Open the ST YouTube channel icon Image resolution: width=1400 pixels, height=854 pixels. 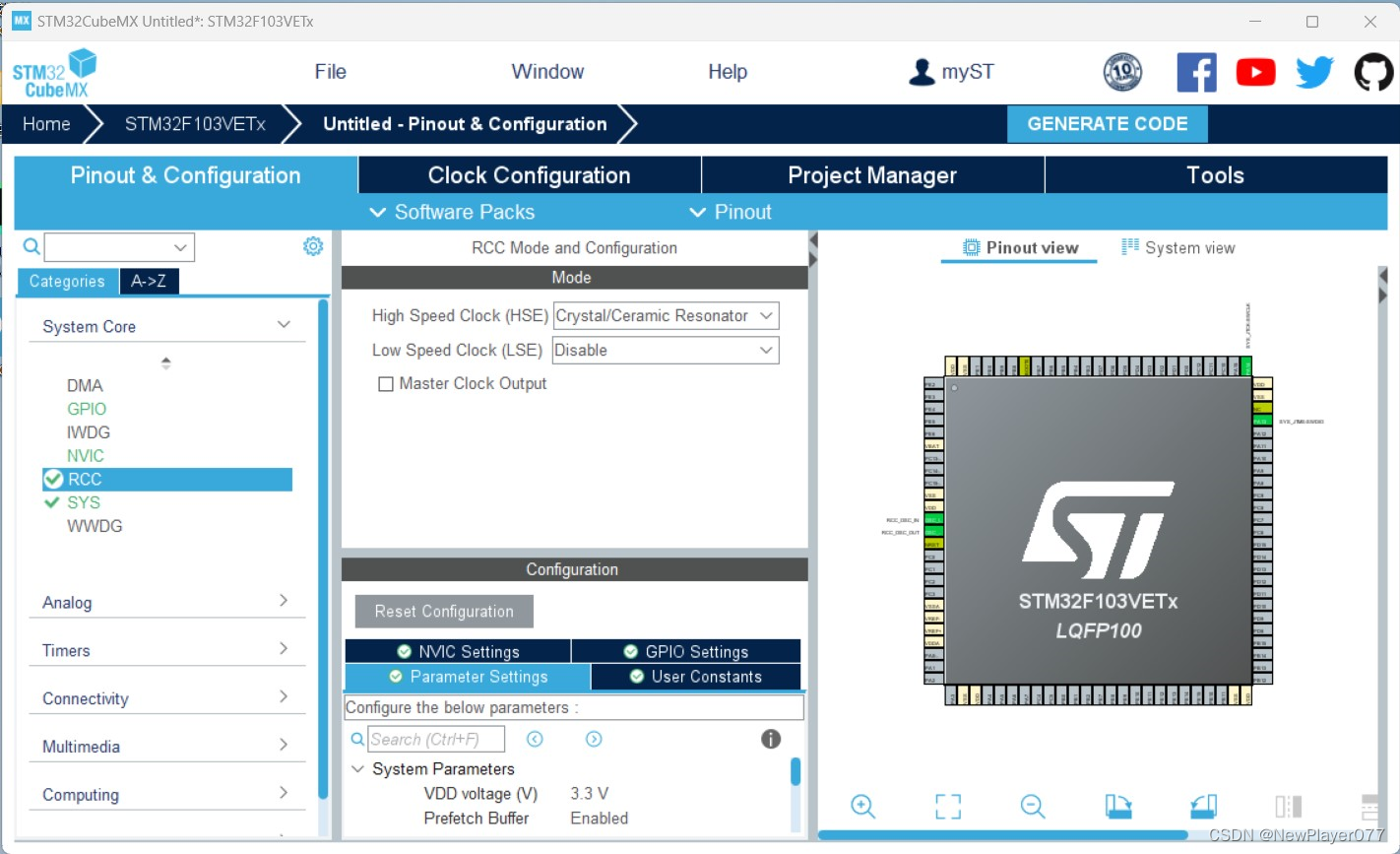pyautogui.click(x=1255, y=70)
